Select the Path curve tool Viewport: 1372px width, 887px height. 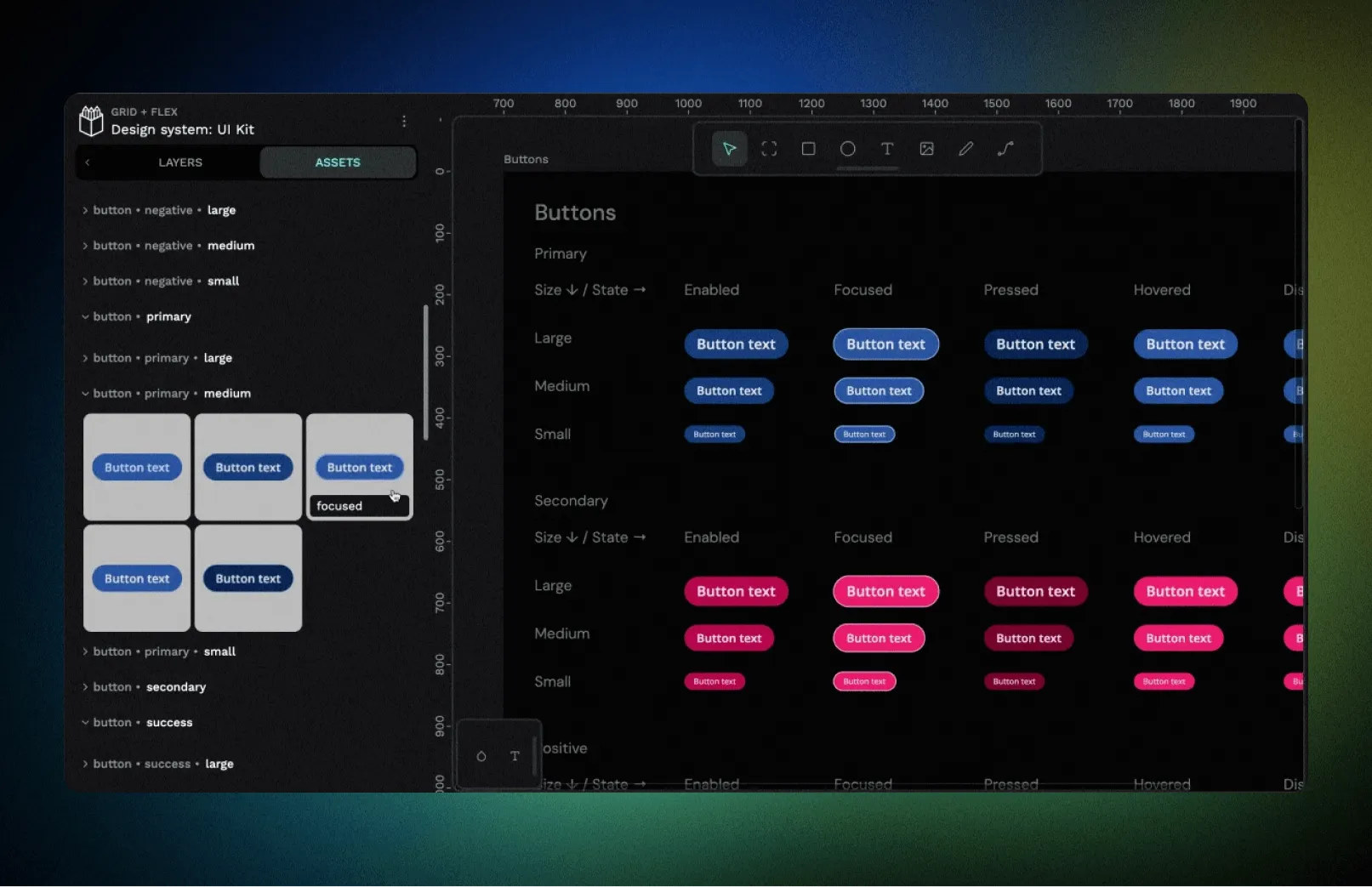pos(1005,149)
